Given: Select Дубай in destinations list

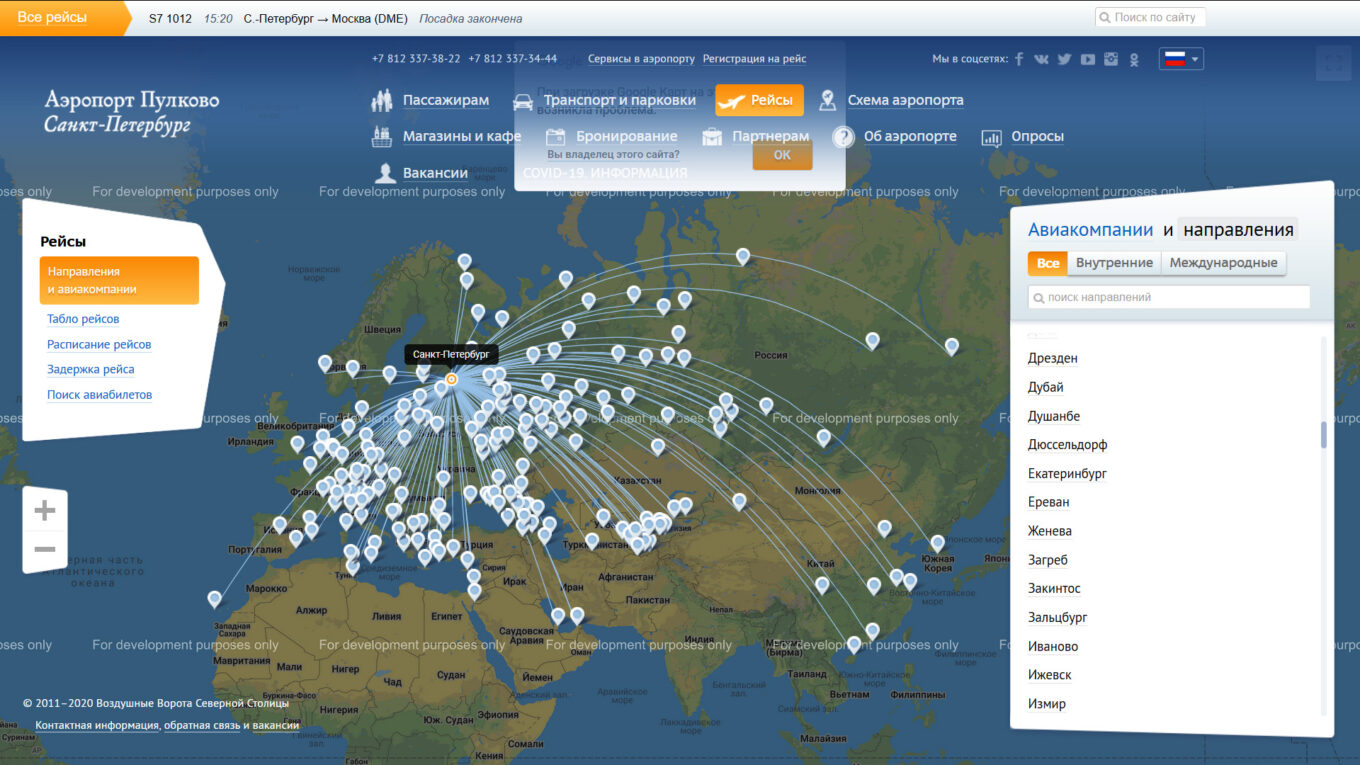Looking at the screenshot, I should coord(1045,387).
